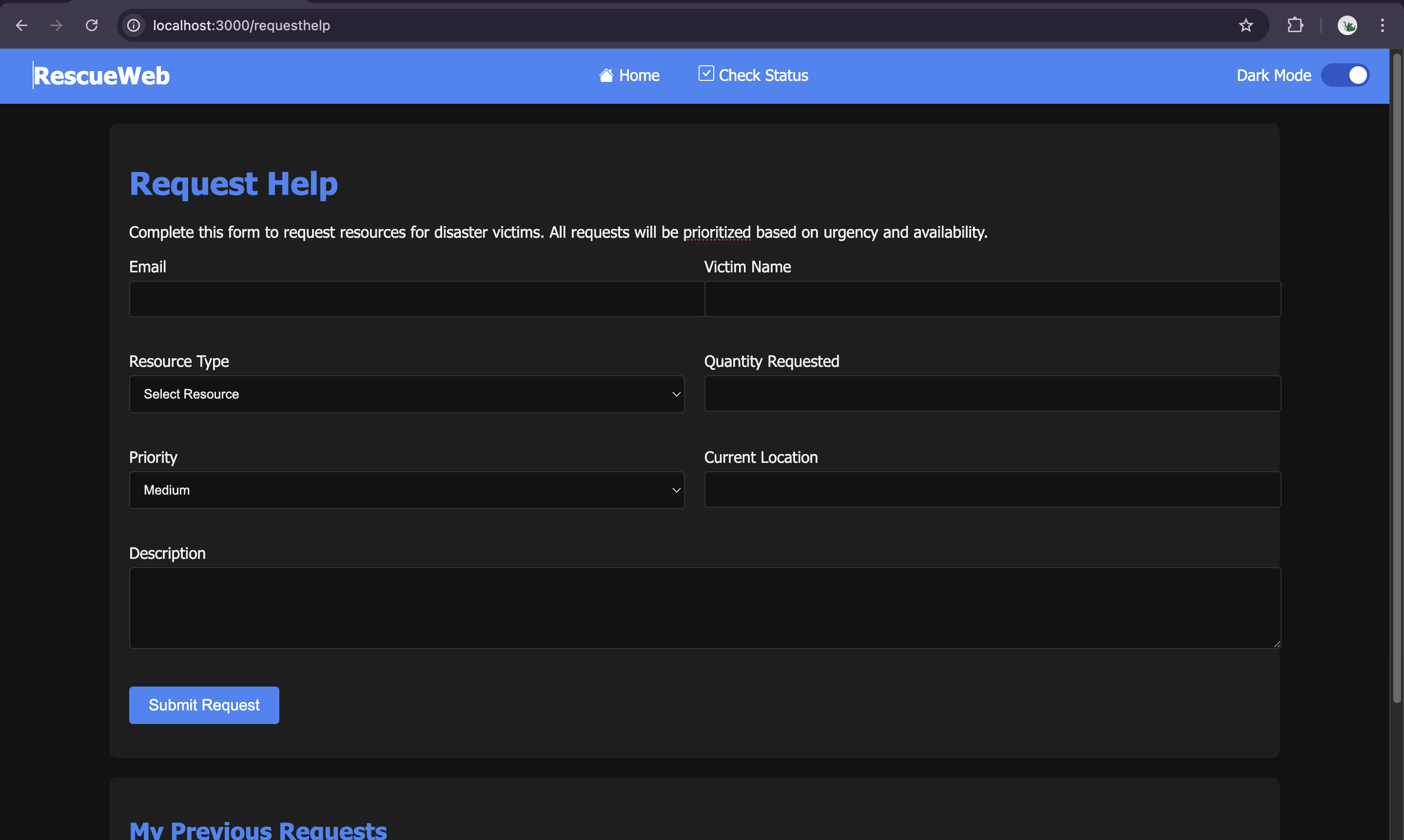Screen dimensions: 1404x840
Task: Click the page vertical scrollbar
Action: [x=1397, y=374]
